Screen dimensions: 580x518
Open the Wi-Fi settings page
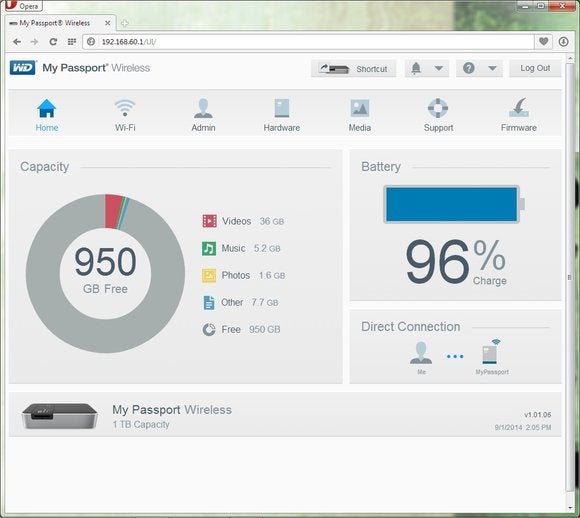[x=125, y=115]
